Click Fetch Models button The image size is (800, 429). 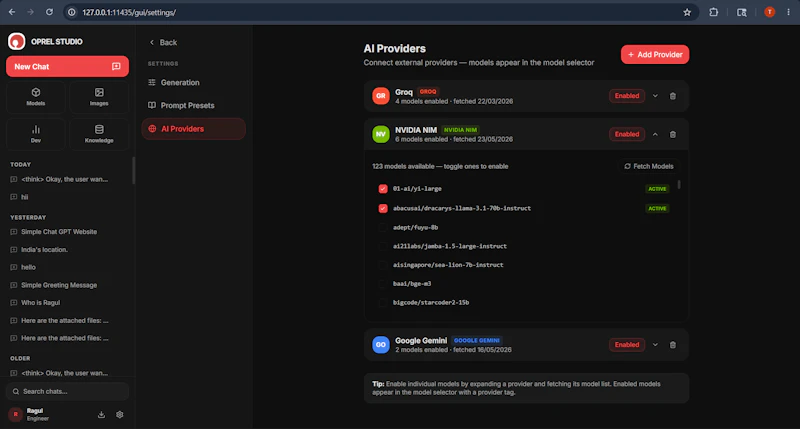pos(649,166)
